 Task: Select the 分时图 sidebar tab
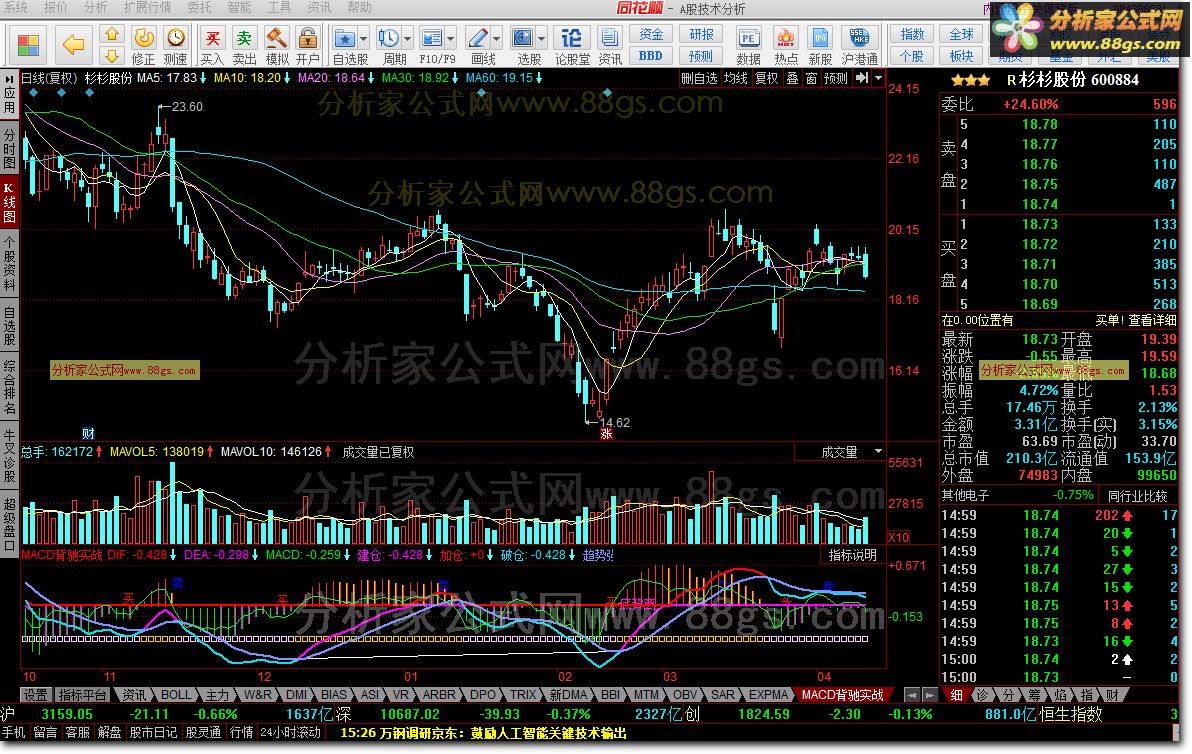click(x=9, y=148)
